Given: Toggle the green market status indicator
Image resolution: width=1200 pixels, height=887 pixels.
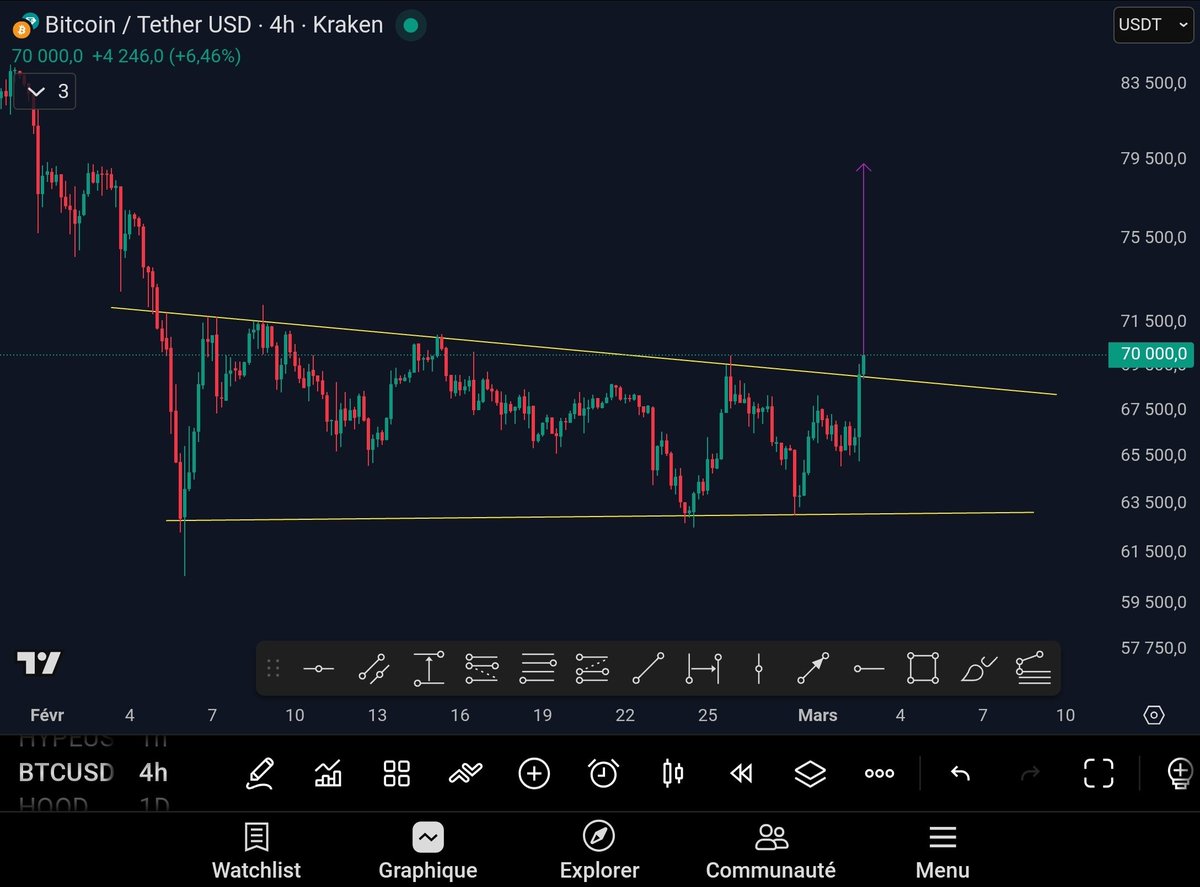Looking at the screenshot, I should pyautogui.click(x=410, y=25).
